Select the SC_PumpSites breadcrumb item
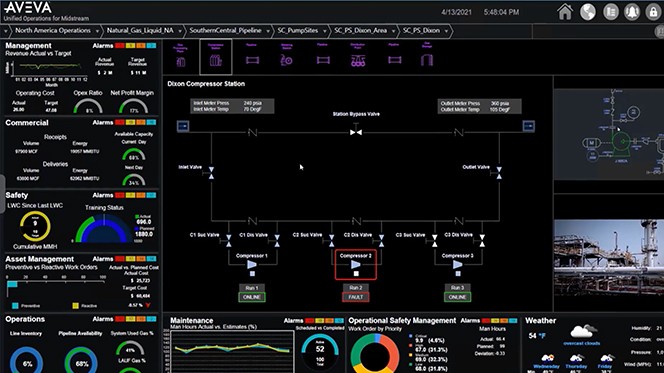 pos(298,30)
